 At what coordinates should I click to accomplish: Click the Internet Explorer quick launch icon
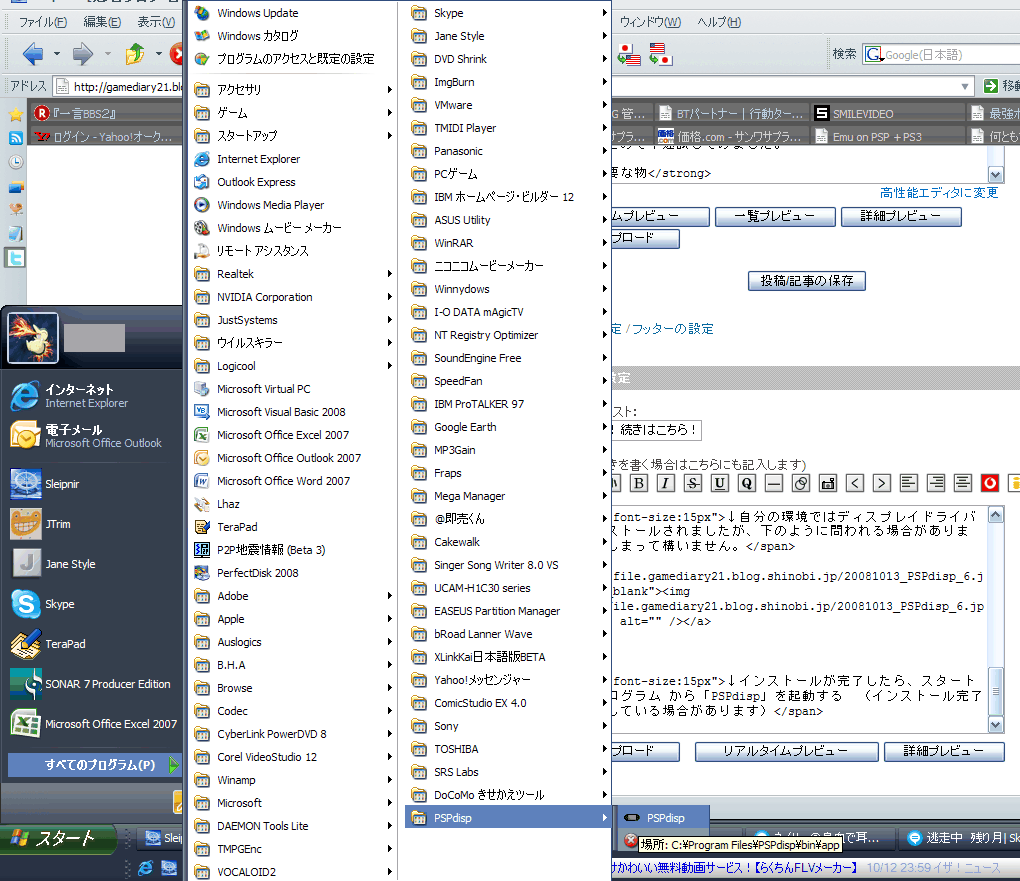[146, 867]
